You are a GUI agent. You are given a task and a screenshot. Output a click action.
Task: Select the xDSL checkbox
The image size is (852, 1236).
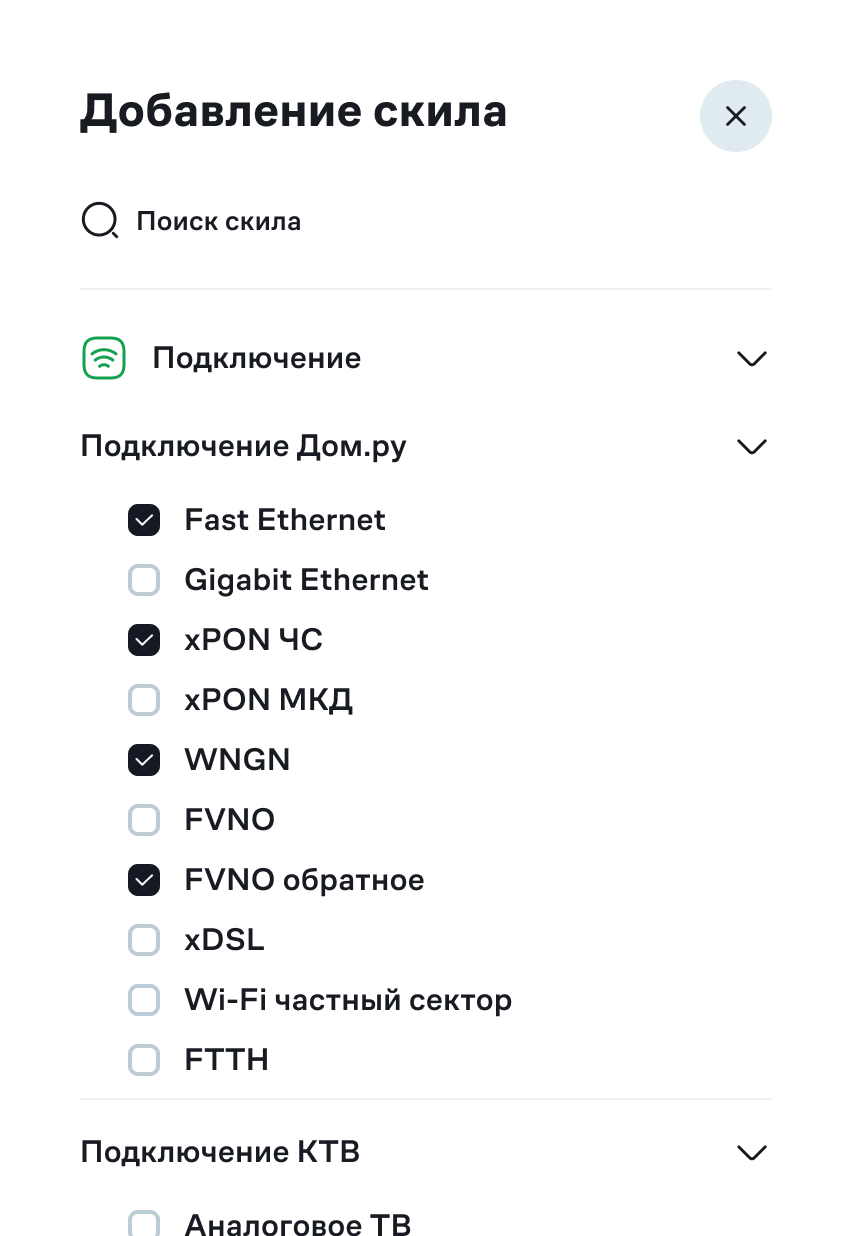144,940
